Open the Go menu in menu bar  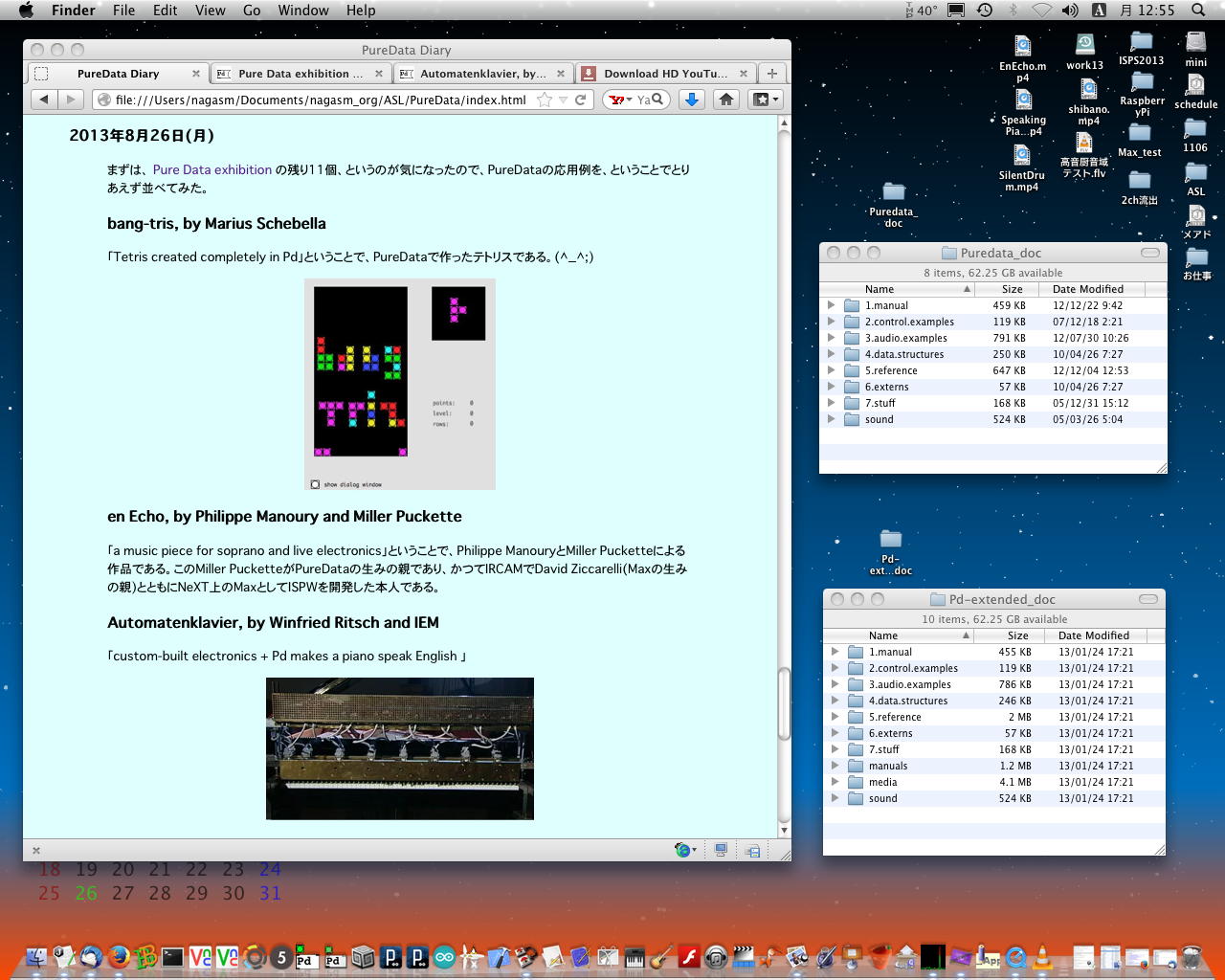252,11
